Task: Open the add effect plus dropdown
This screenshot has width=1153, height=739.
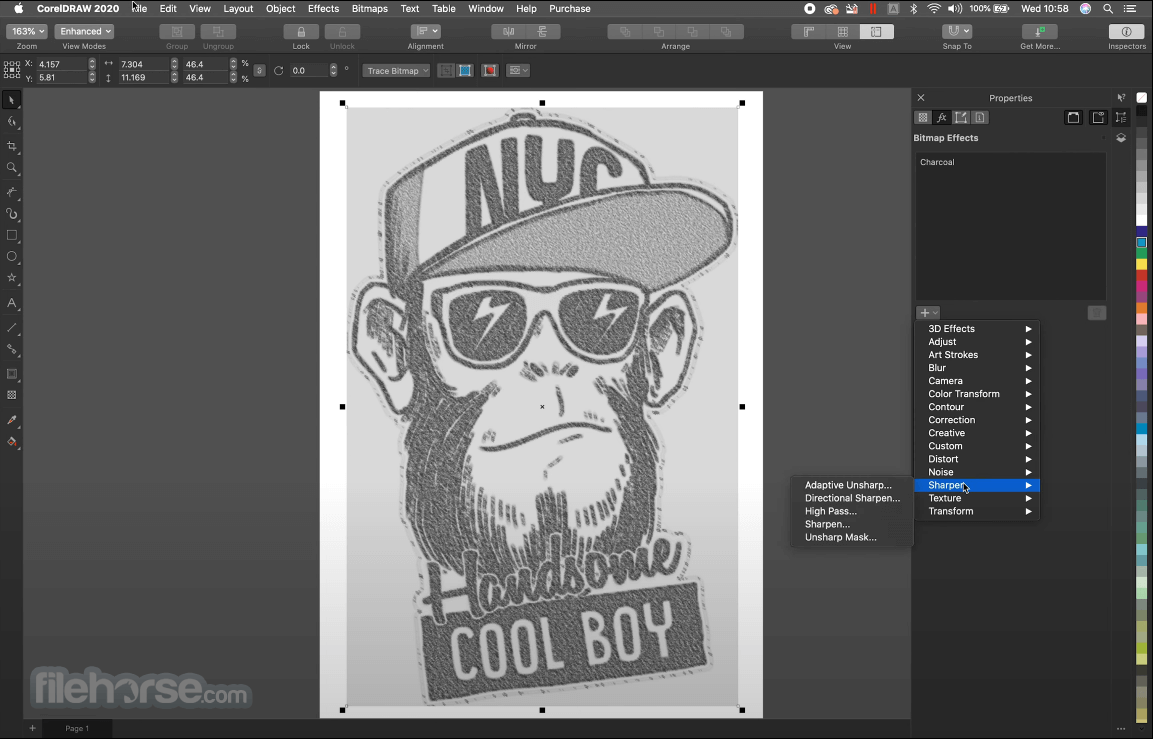Action: tap(928, 313)
